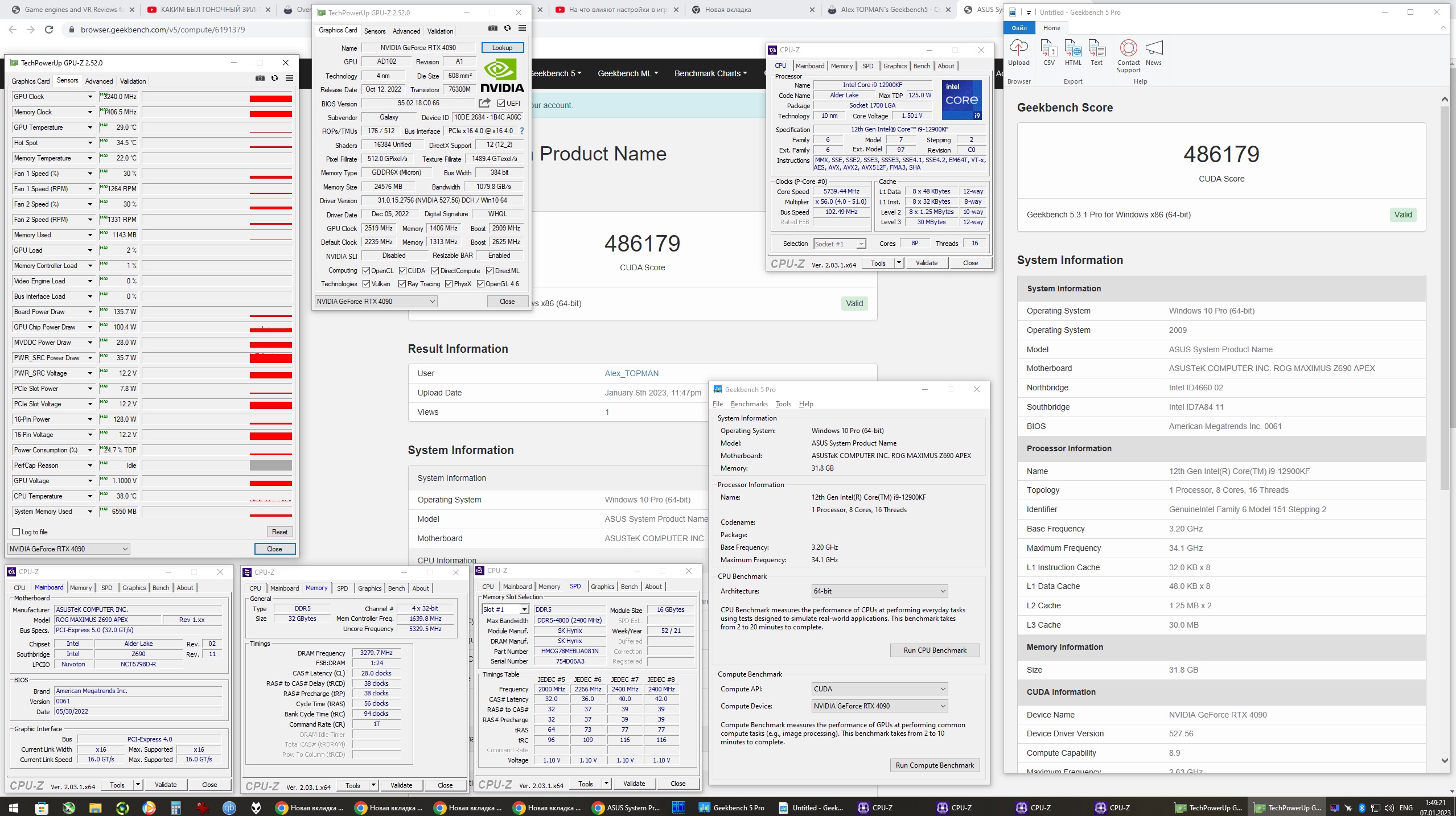1456x816 pixels.
Task: Open the Файл tab in Geekbench ribbon
Action: click(1019, 28)
